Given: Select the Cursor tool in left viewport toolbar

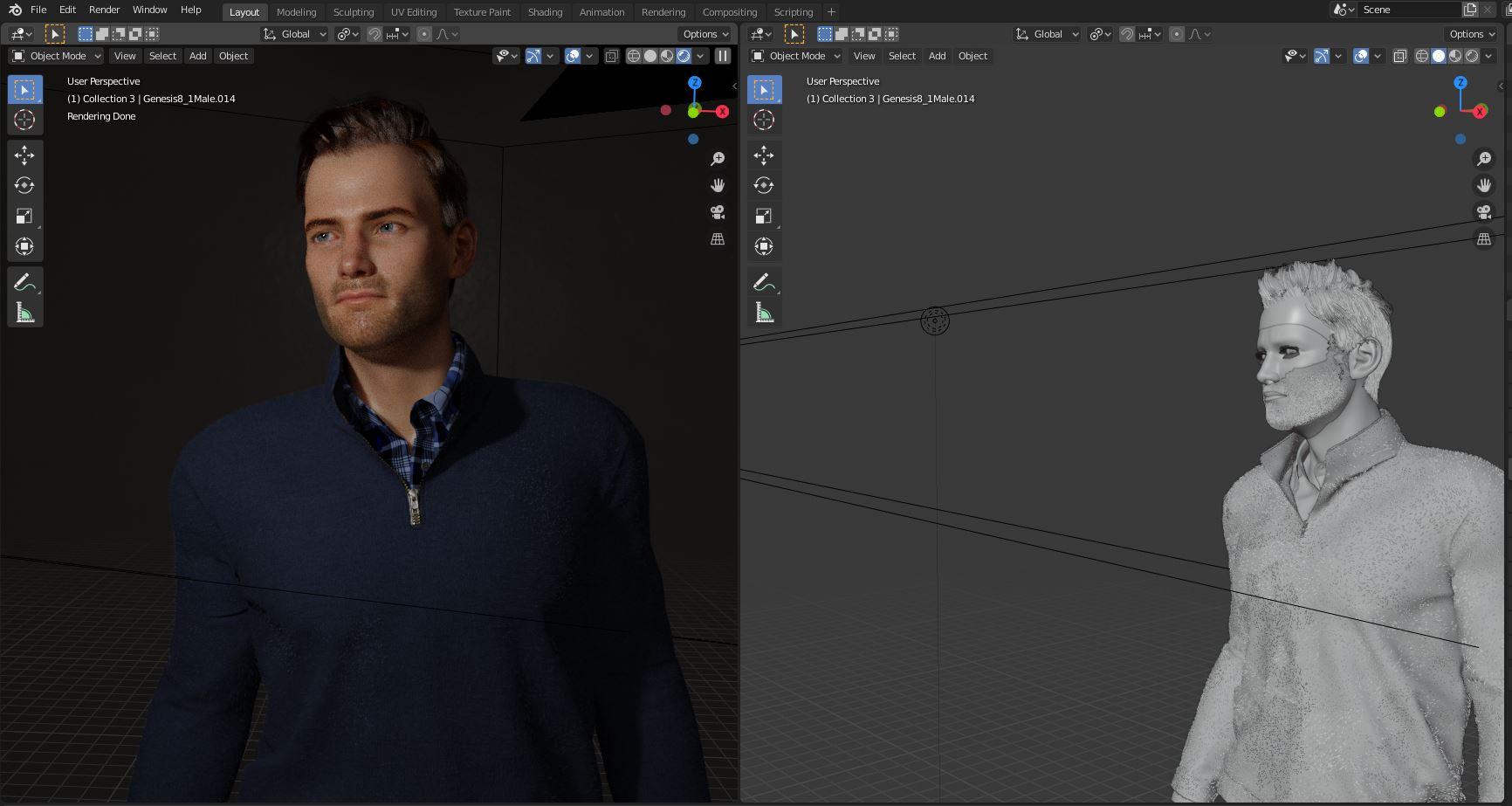Looking at the screenshot, I should pyautogui.click(x=24, y=120).
